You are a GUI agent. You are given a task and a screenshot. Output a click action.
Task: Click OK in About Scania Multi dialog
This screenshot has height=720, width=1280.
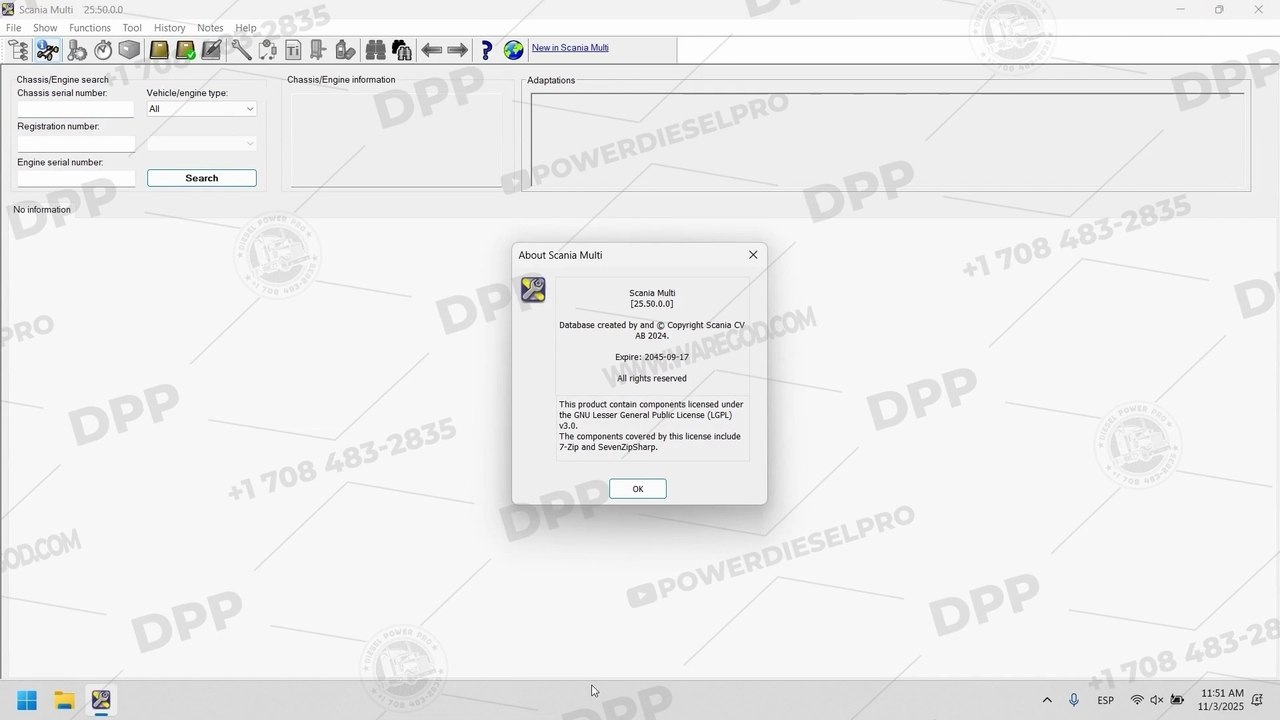pos(637,488)
